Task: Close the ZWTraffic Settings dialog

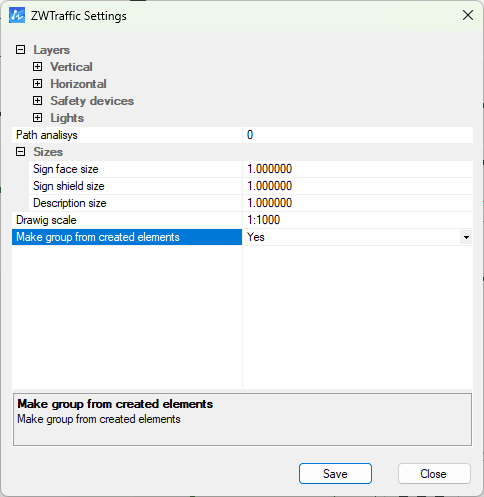Action: coord(468,15)
